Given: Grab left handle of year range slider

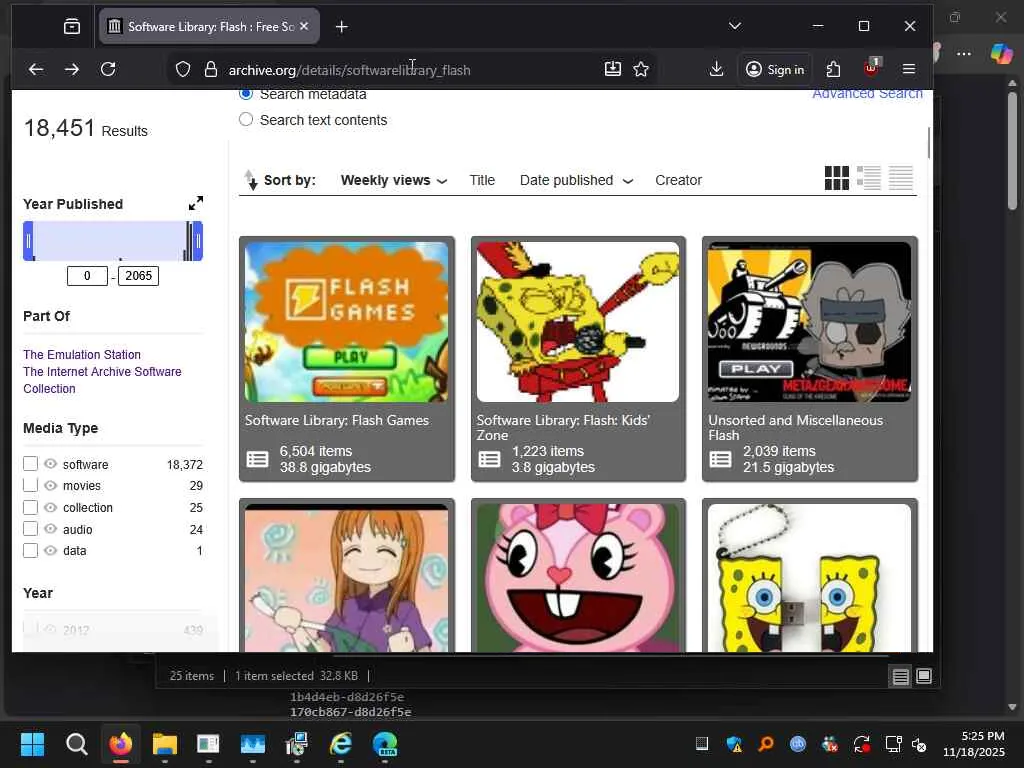Looking at the screenshot, I should pos(28,241).
